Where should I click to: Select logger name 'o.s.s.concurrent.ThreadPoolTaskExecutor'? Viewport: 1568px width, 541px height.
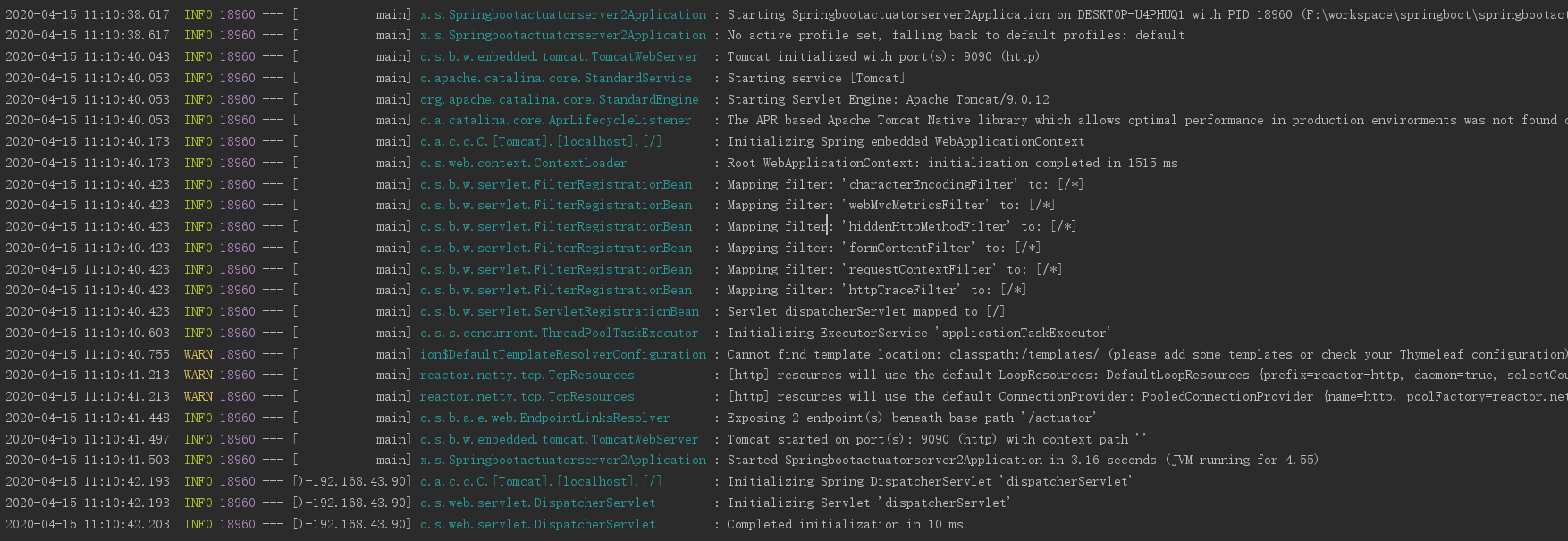coord(560,333)
